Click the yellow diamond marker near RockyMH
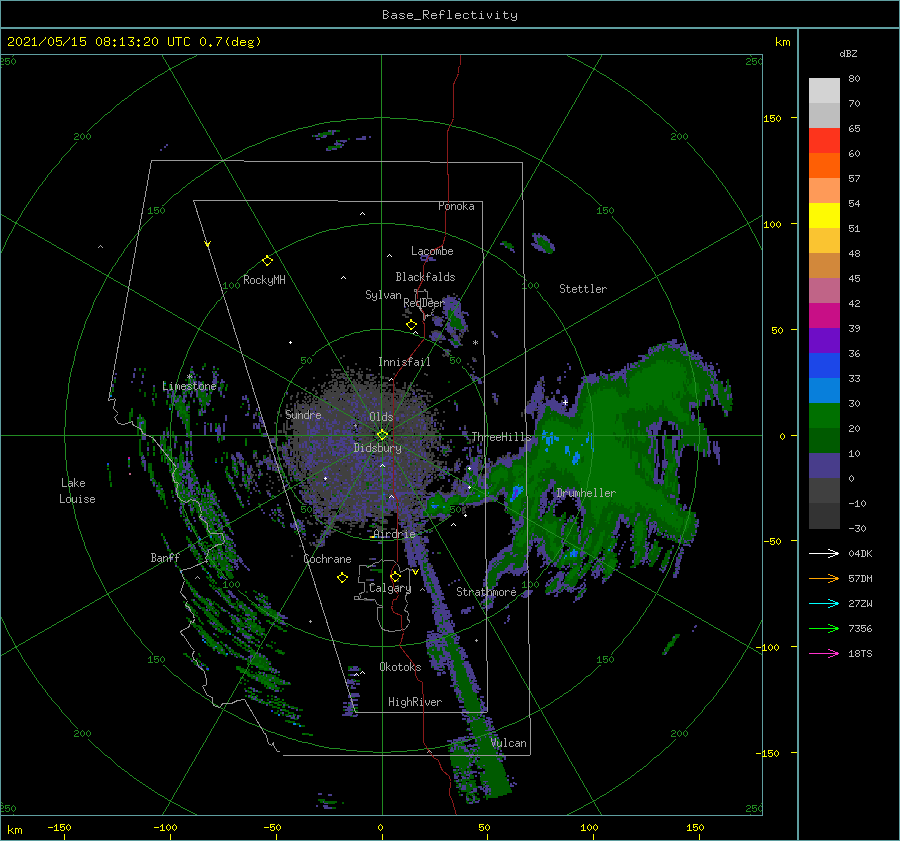Viewport: 900px width, 841px height. (267, 261)
